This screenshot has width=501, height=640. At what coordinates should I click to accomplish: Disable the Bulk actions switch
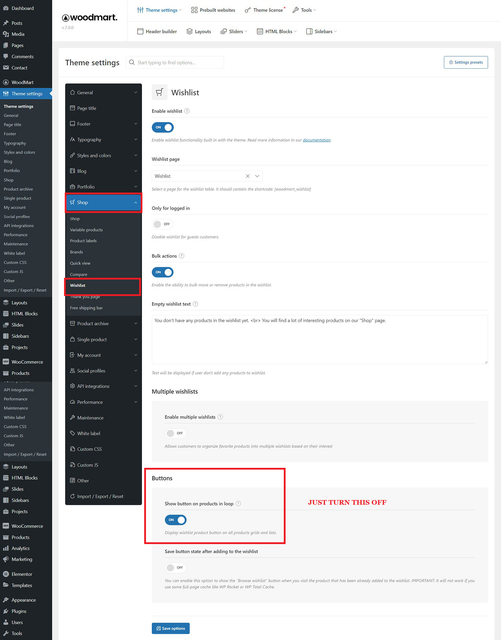(x=163, y=272)
